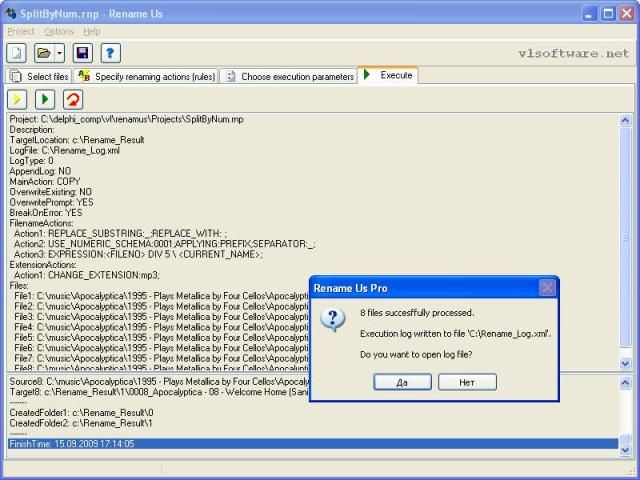Open the Help menu
This screenshot has width=640, height=480.
(x=92, y=32)
